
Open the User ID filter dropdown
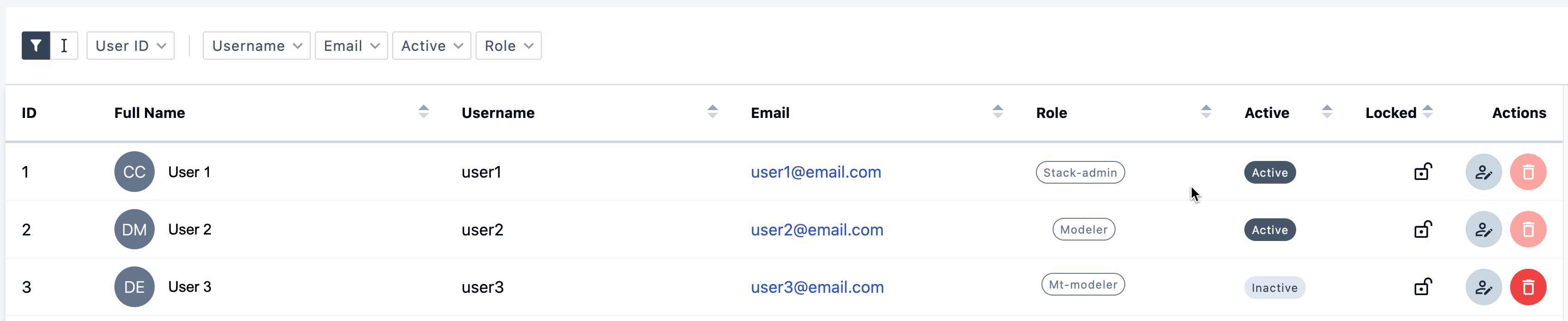[x=130, y=46]
